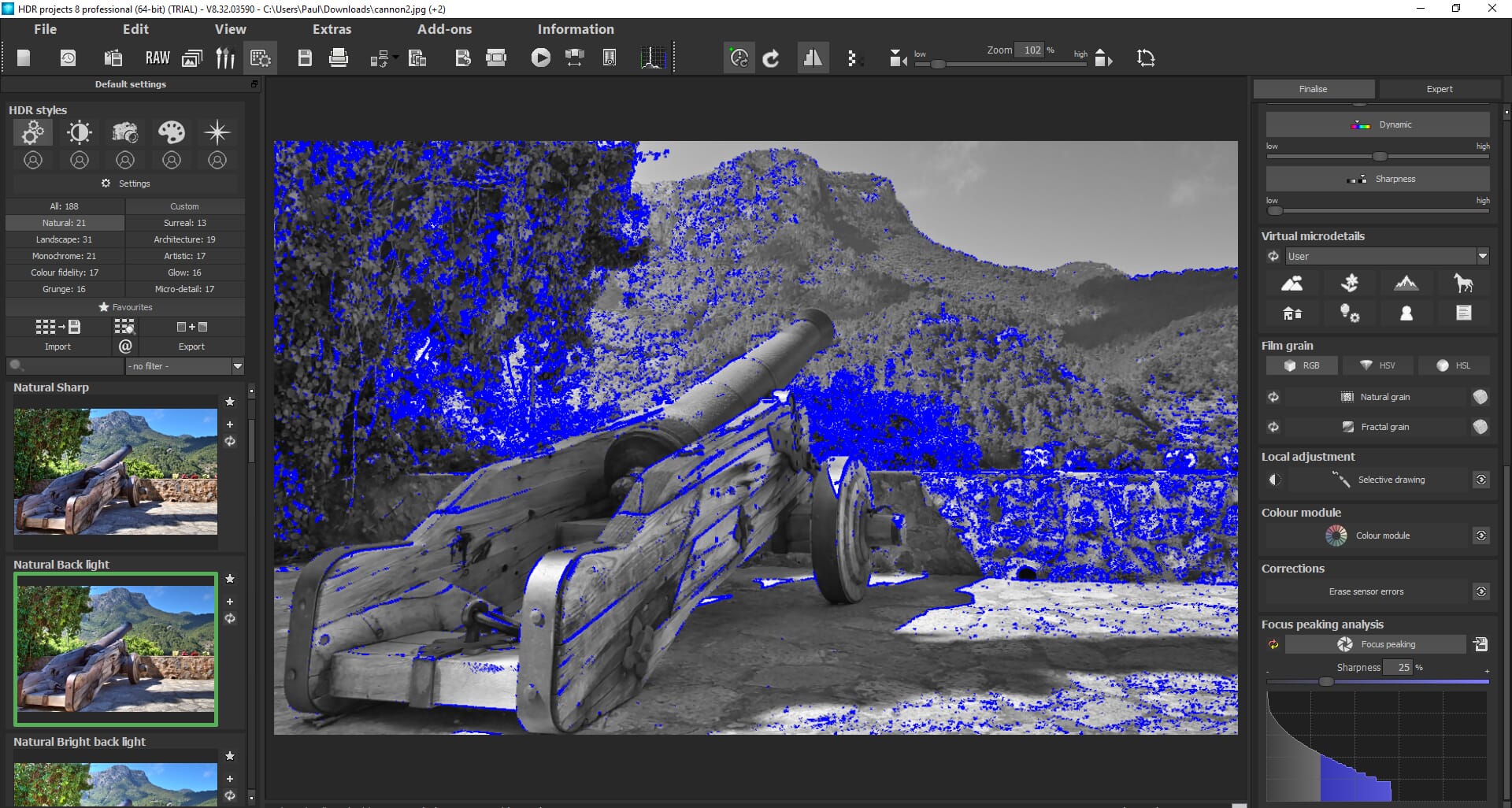Open the Virtual microdetails User dropdown
This screenshot has height=808, width=1512.
pyautogui.click(x=1387, y=256)
